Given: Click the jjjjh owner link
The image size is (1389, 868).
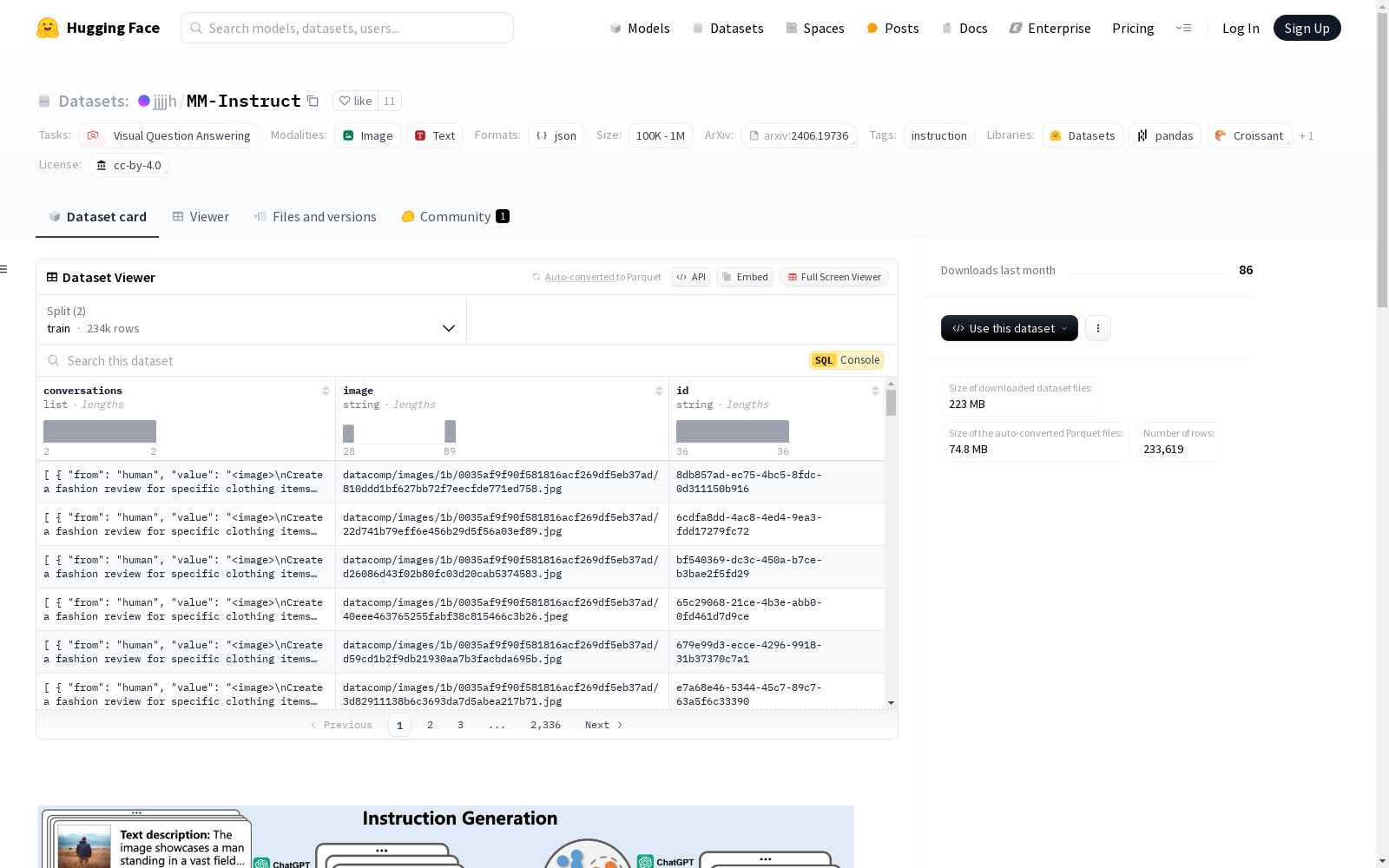Looking at the screenshot, I should (x=165, y=101).
